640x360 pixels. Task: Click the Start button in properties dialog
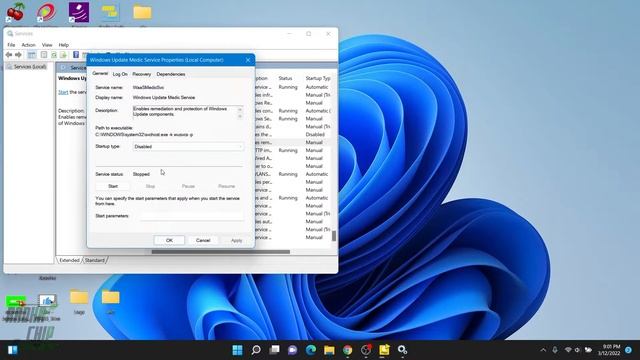113,186
